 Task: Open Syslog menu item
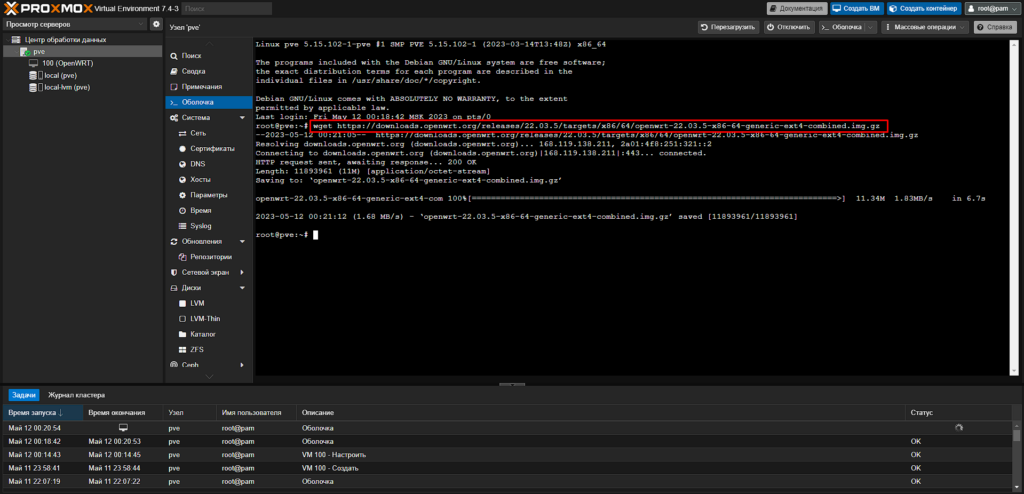click(x=200, y=226)
